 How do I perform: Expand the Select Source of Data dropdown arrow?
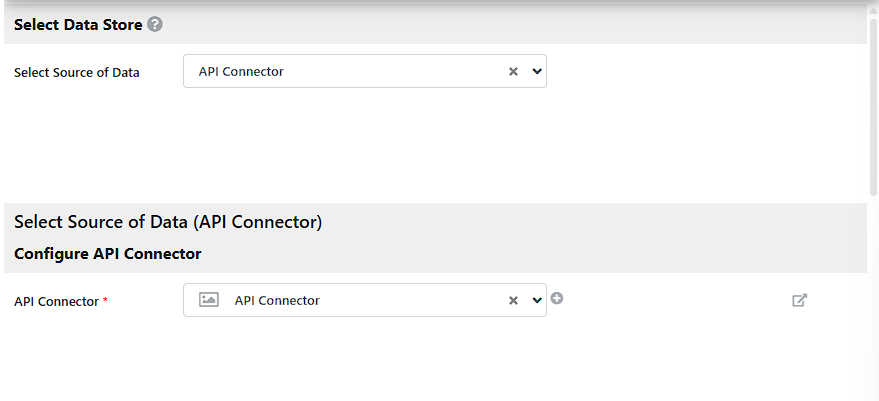point(537,72)
